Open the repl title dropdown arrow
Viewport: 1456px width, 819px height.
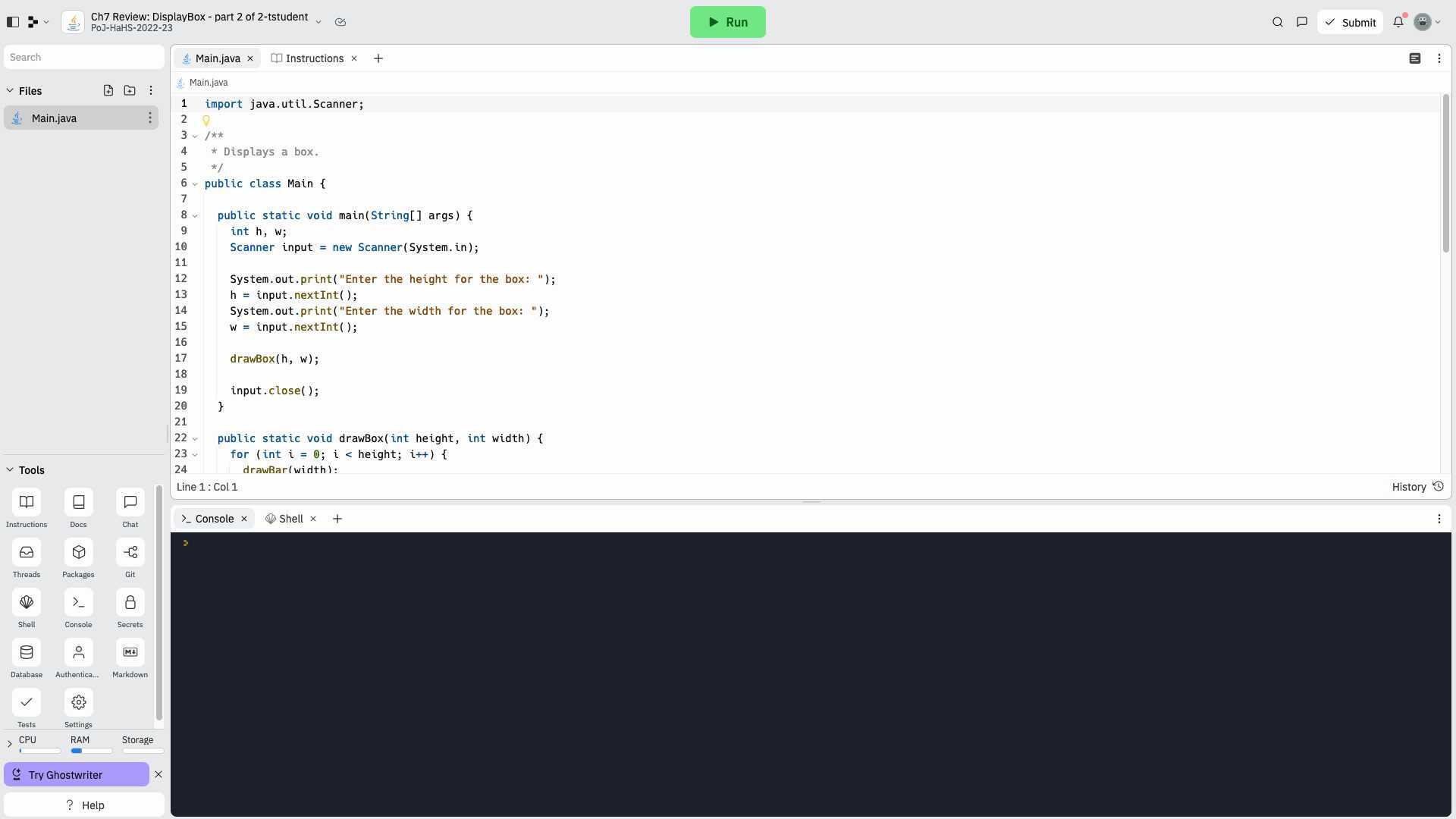point(318,22)
